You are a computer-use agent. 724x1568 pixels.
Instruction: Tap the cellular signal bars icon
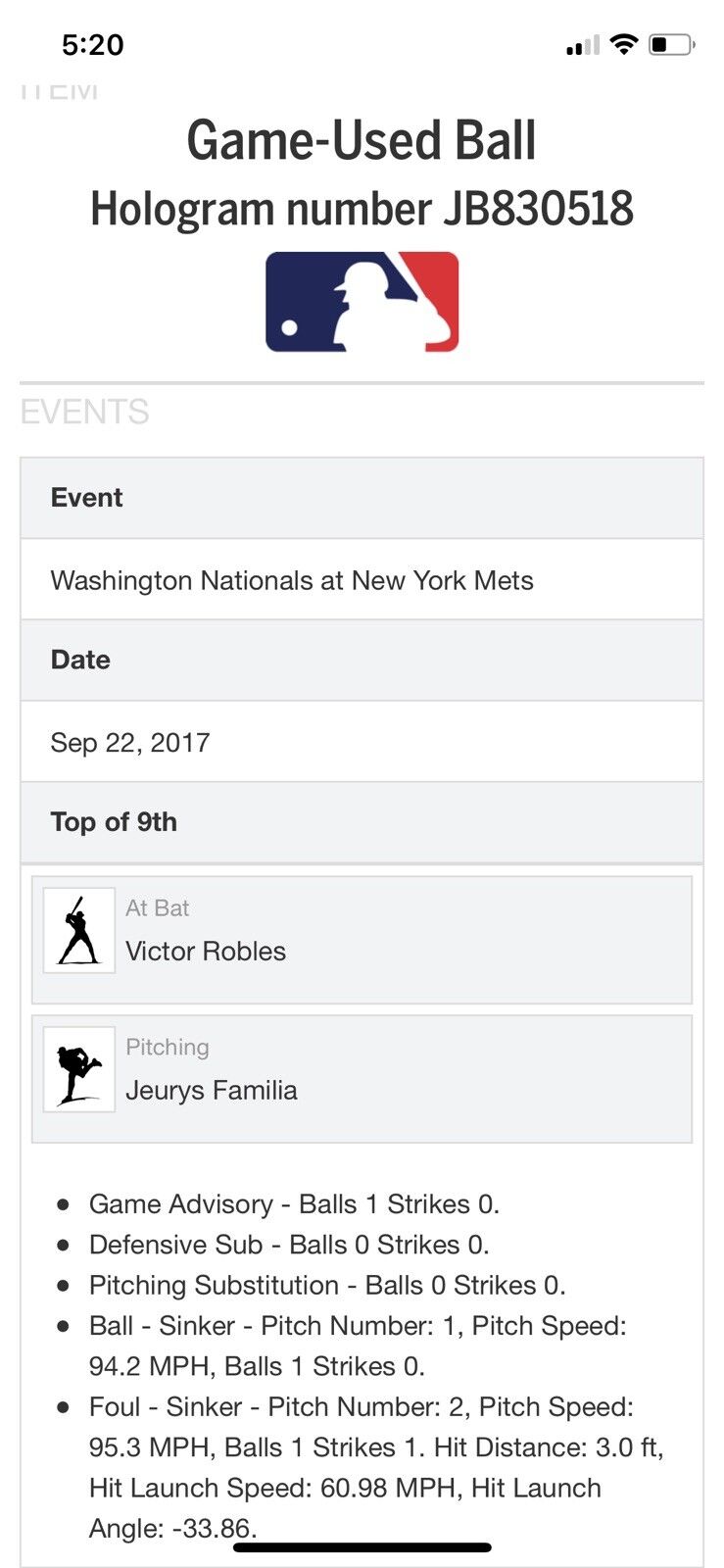pos(582,45)
